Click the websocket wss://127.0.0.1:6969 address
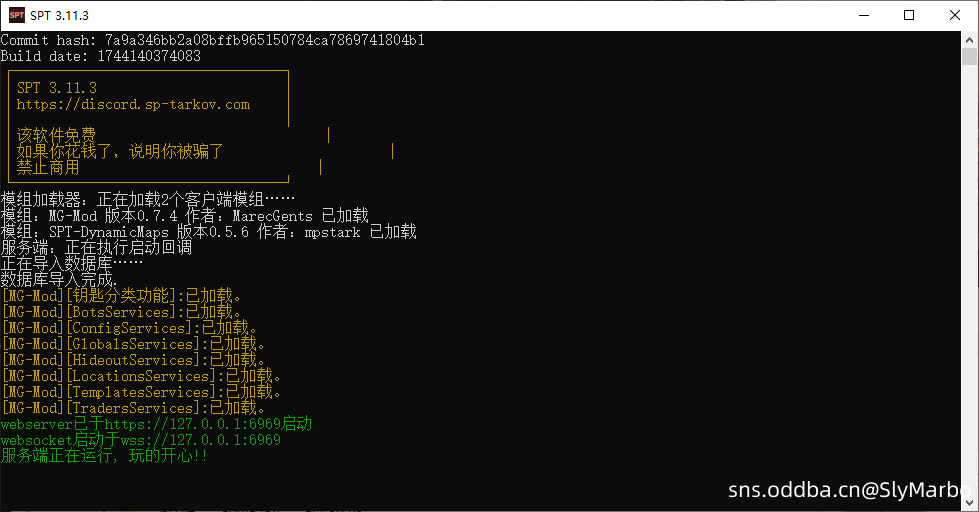 [200, 440]
